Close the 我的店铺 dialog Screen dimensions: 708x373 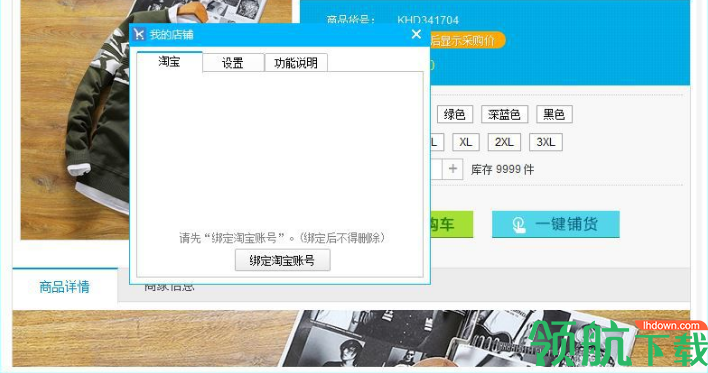tap(416, 34)
